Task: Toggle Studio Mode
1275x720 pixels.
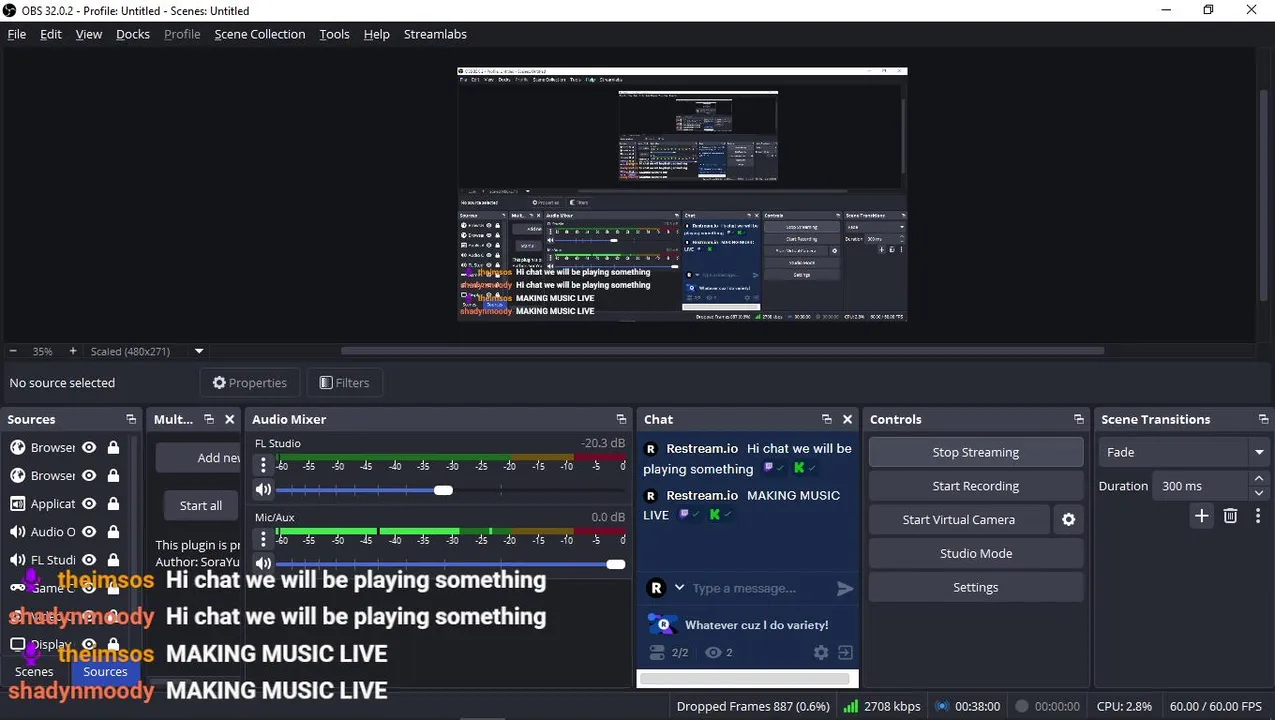Action: pos(976,553)
